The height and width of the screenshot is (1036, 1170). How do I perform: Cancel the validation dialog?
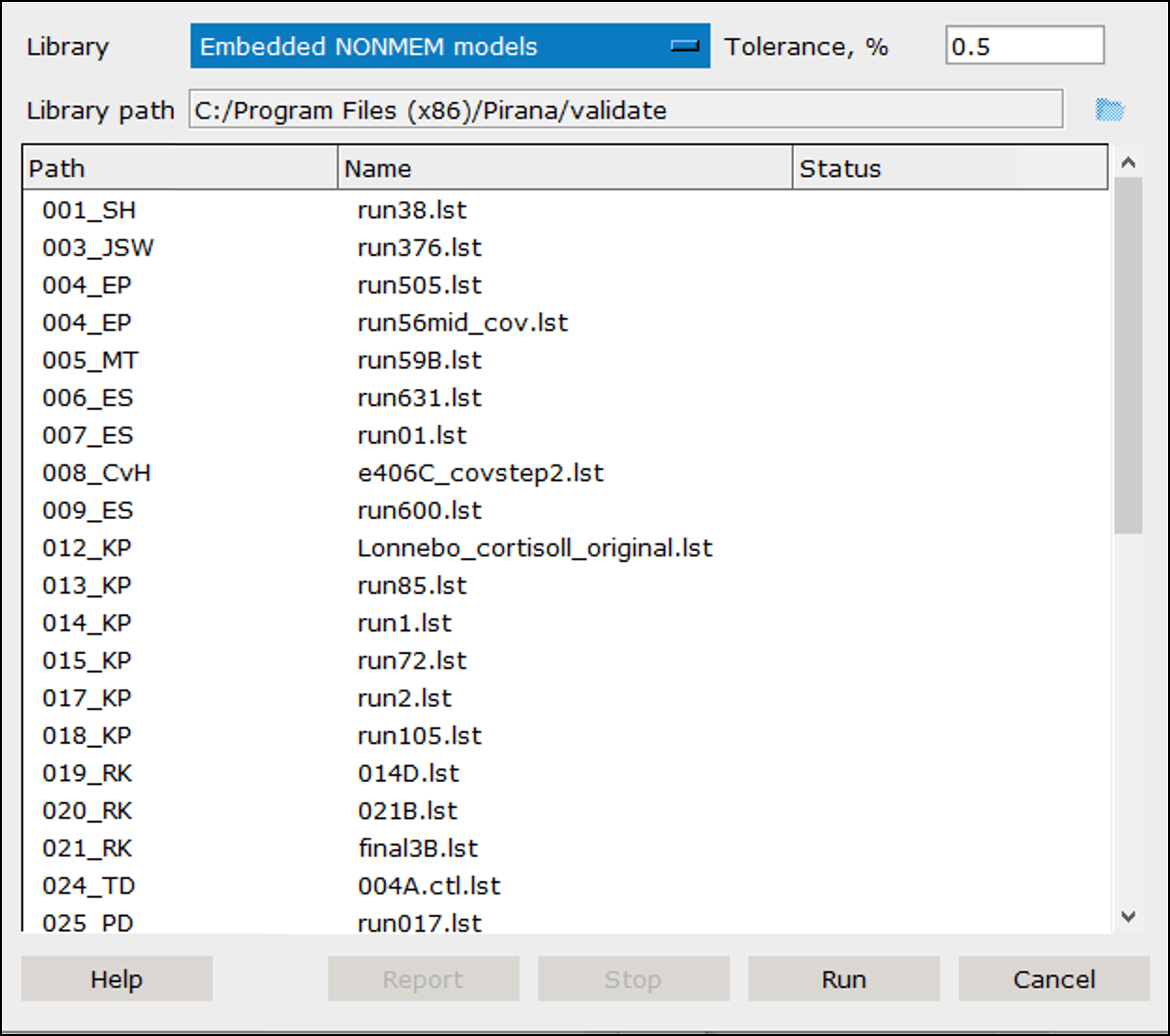1053,979
